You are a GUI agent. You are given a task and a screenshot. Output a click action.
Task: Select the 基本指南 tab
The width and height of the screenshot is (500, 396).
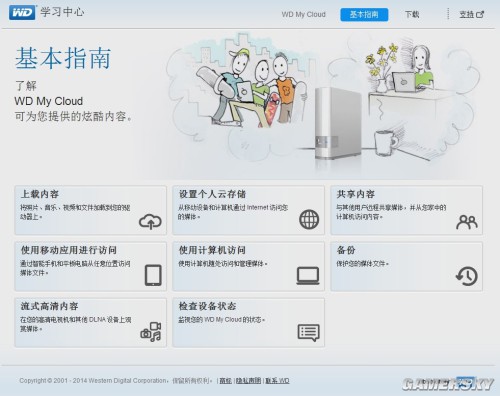click(x=364, y=14)
